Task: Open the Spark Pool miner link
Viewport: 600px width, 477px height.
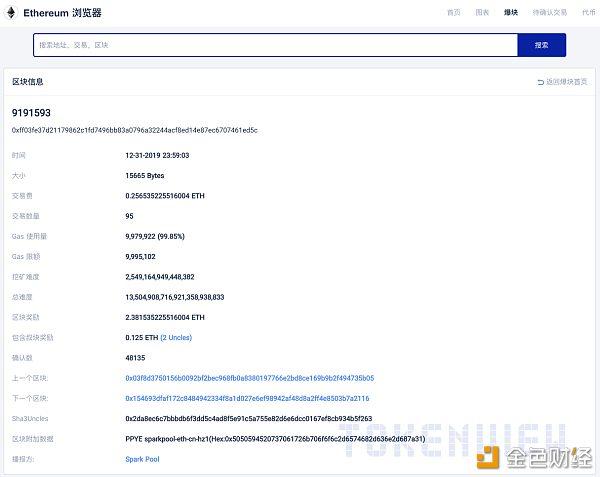Action: point(142,459)
